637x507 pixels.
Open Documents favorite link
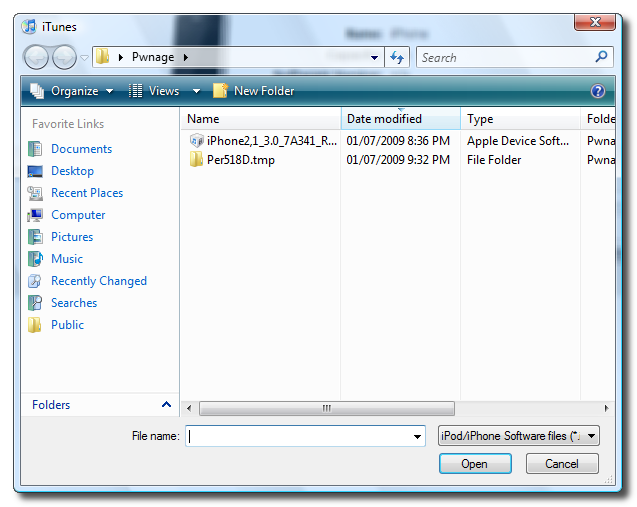tap(81, 149)
